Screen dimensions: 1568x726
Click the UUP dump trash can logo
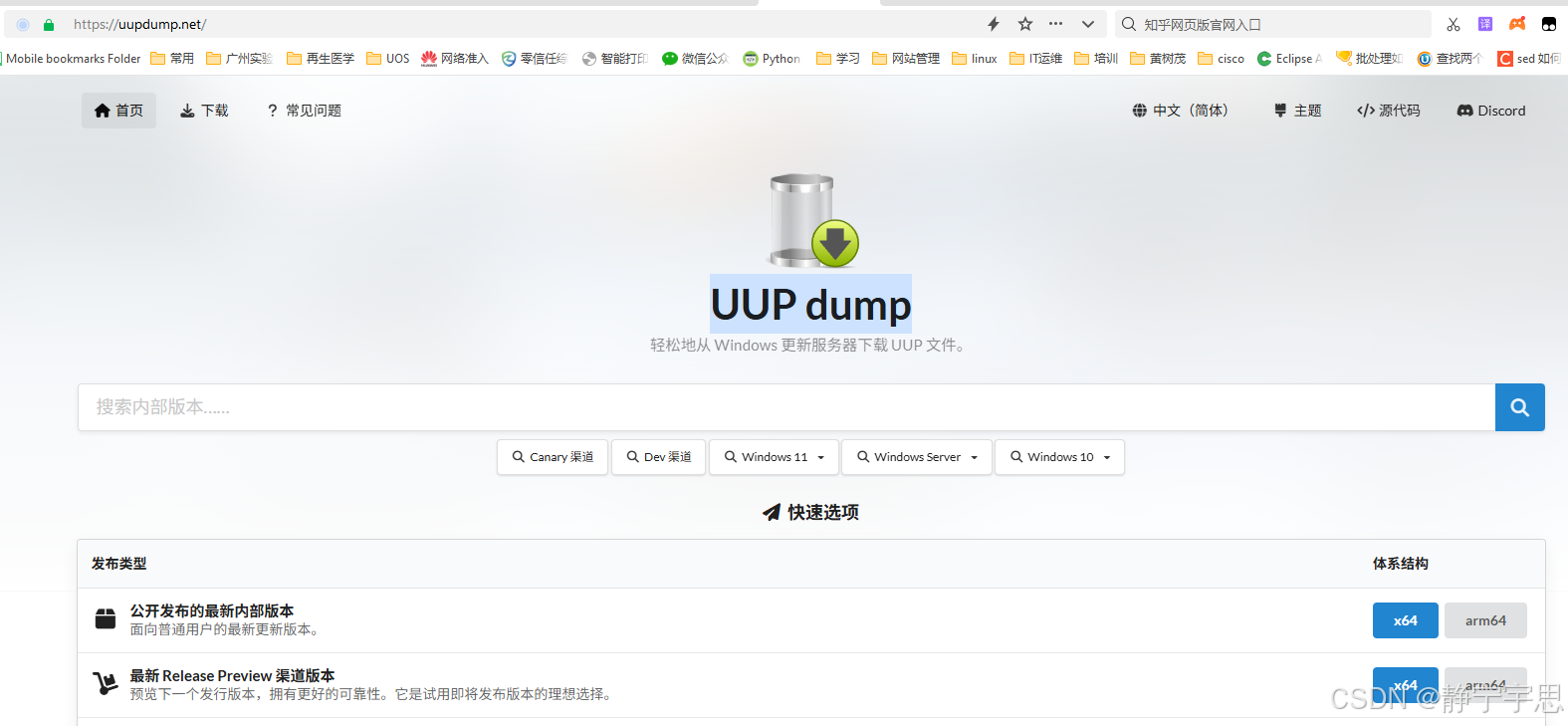pos(813,220)
